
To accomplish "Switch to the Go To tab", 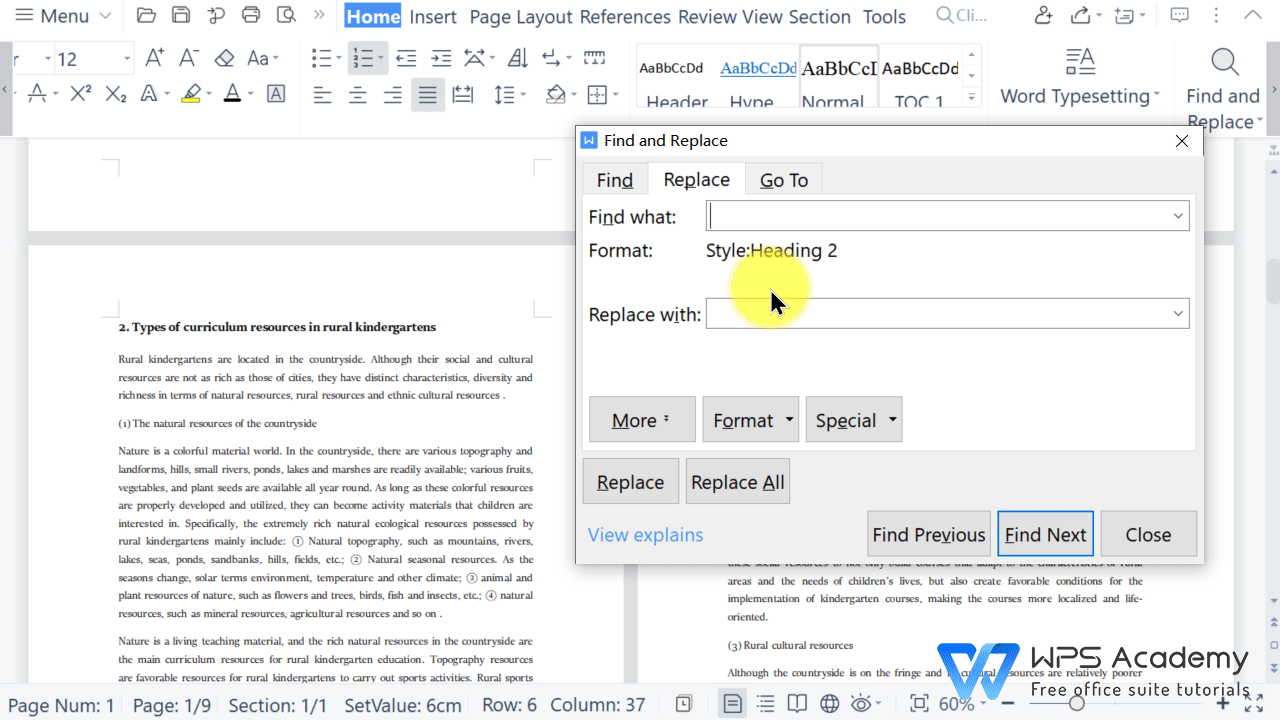I will [784, 179].
